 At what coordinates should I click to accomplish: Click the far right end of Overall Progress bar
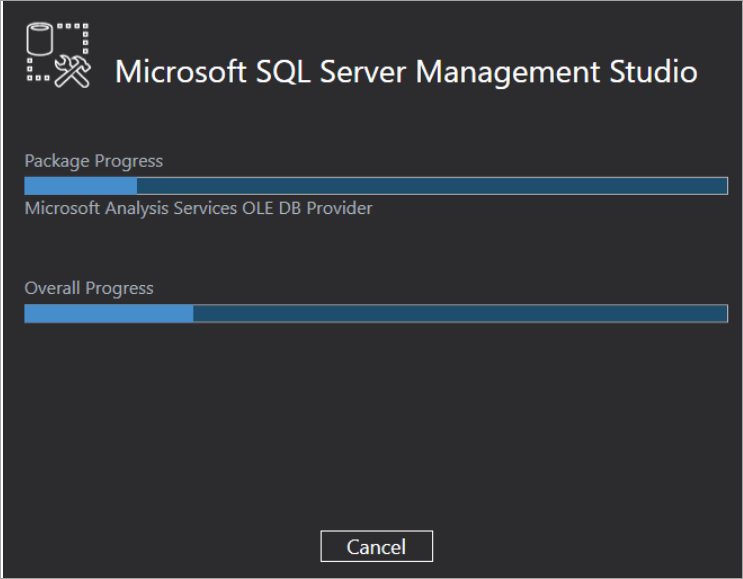click(x=724, y=313)
